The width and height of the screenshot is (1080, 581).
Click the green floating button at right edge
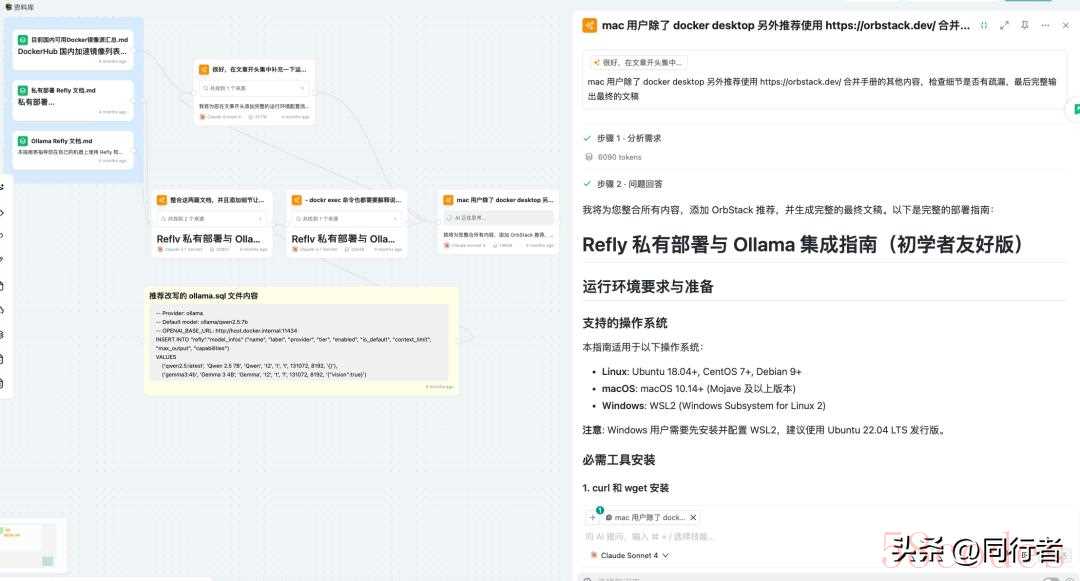point(1076,108)
